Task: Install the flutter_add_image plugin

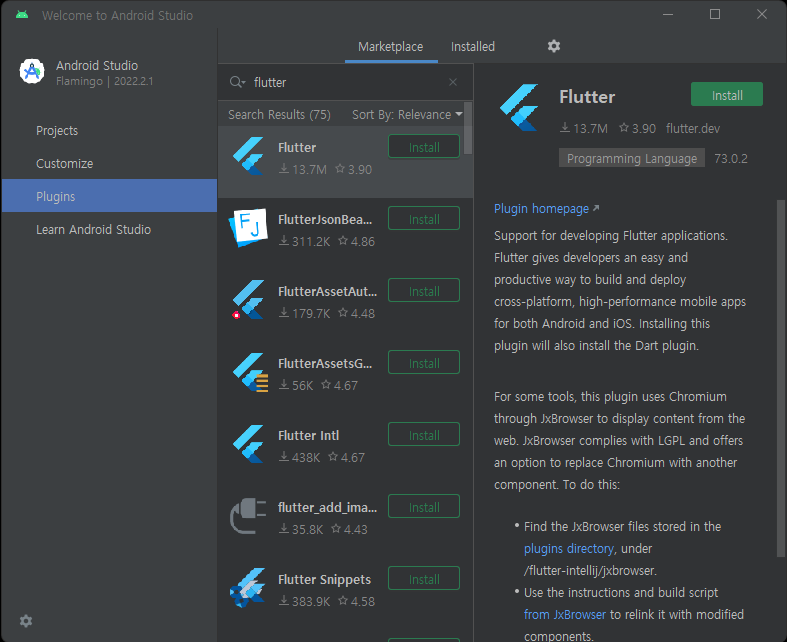Action: pyautogui.click(x=424, y=506)
